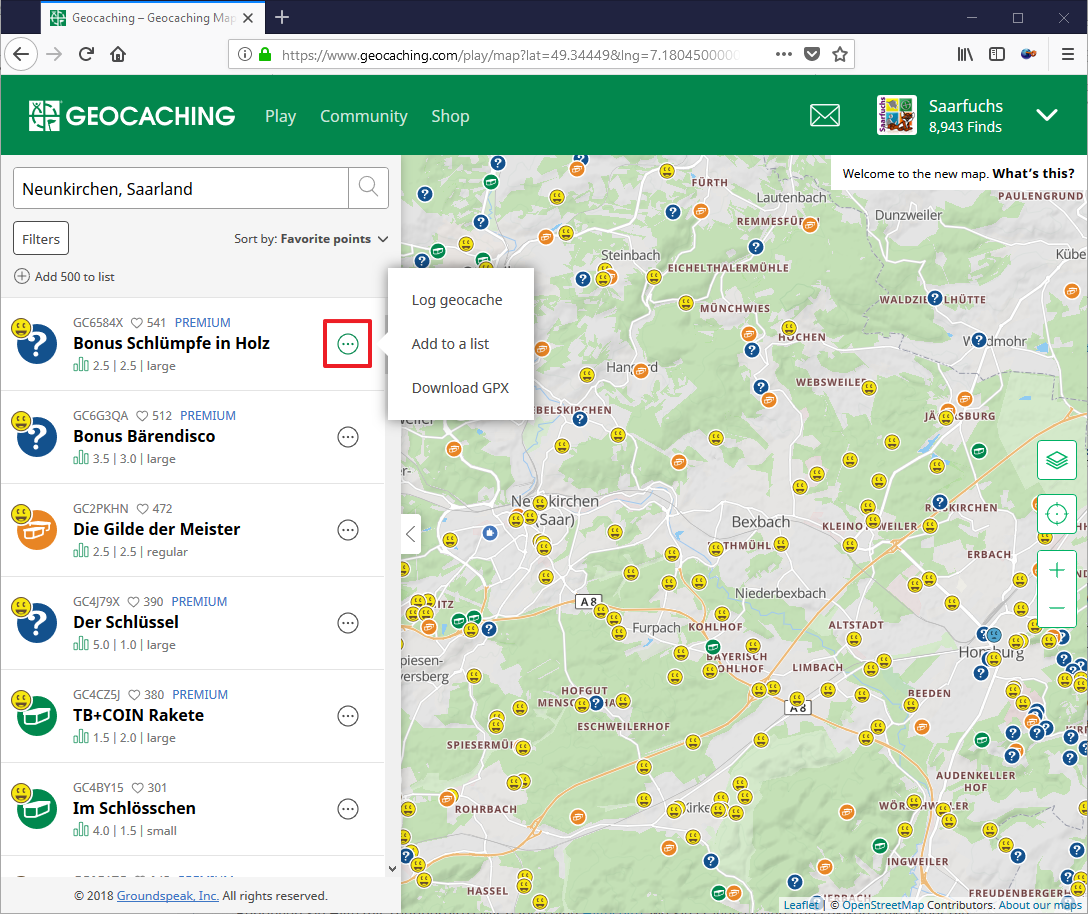The height and width of the screenshot is (914, 1088).
Task: Click mystery cache icon for Der Schlüssel
Action: coord(37,623)
